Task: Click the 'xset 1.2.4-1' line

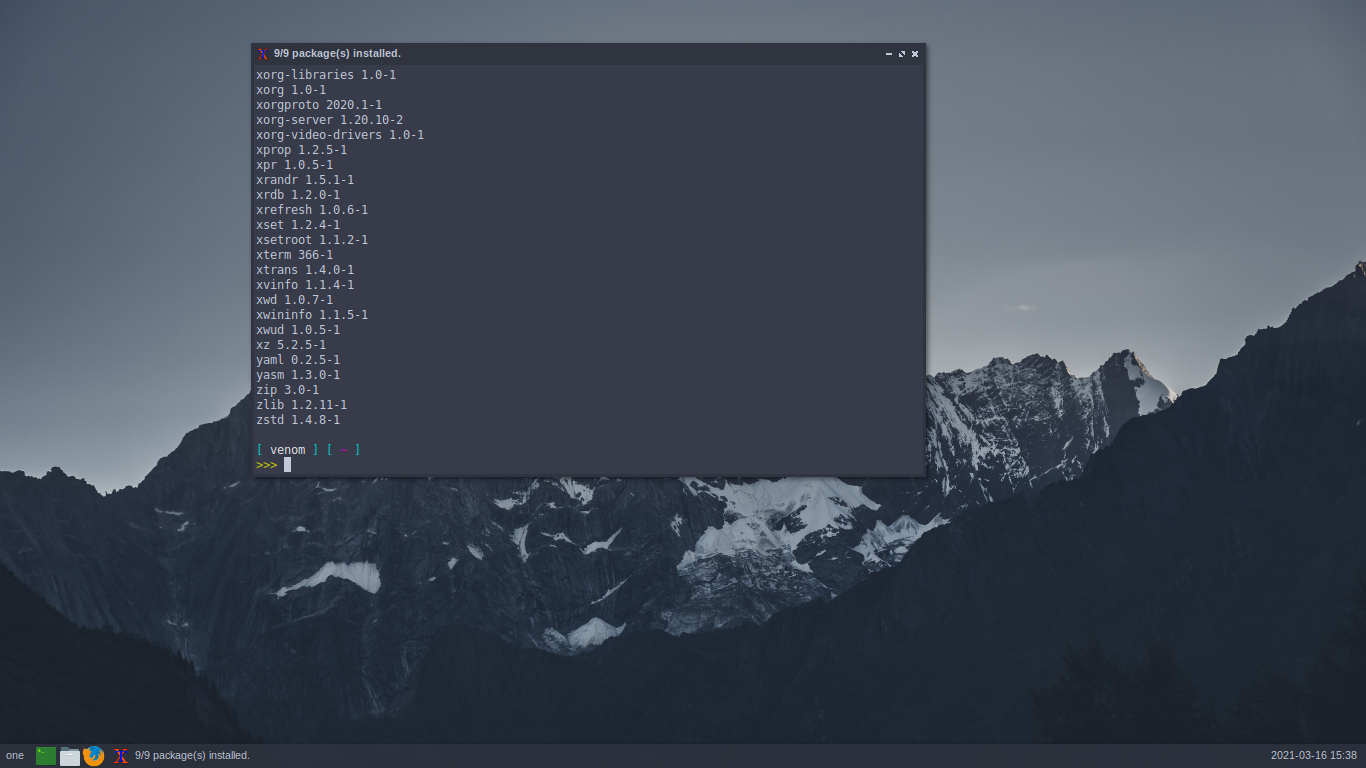Action: [x=298, y=225]
